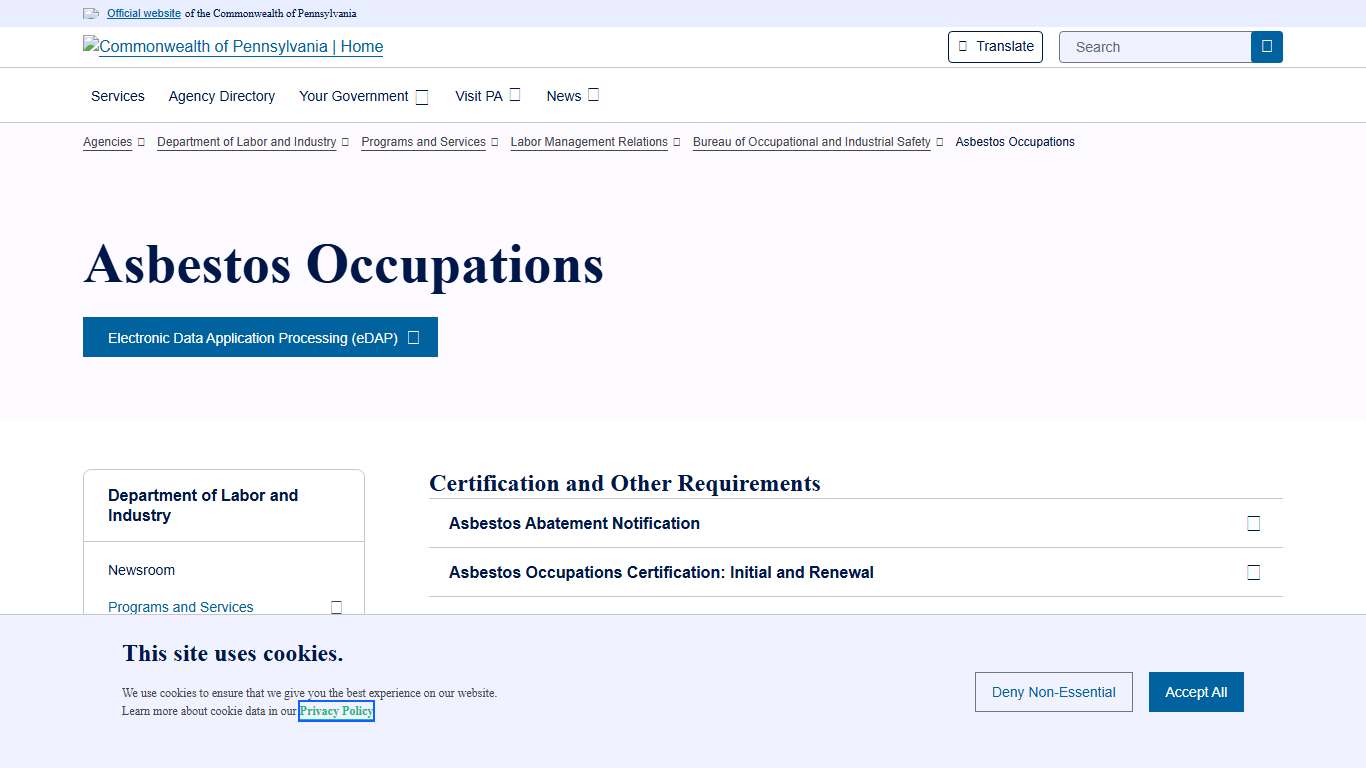
Task: Open Newsroom from the sidebar
Action: 141,570
